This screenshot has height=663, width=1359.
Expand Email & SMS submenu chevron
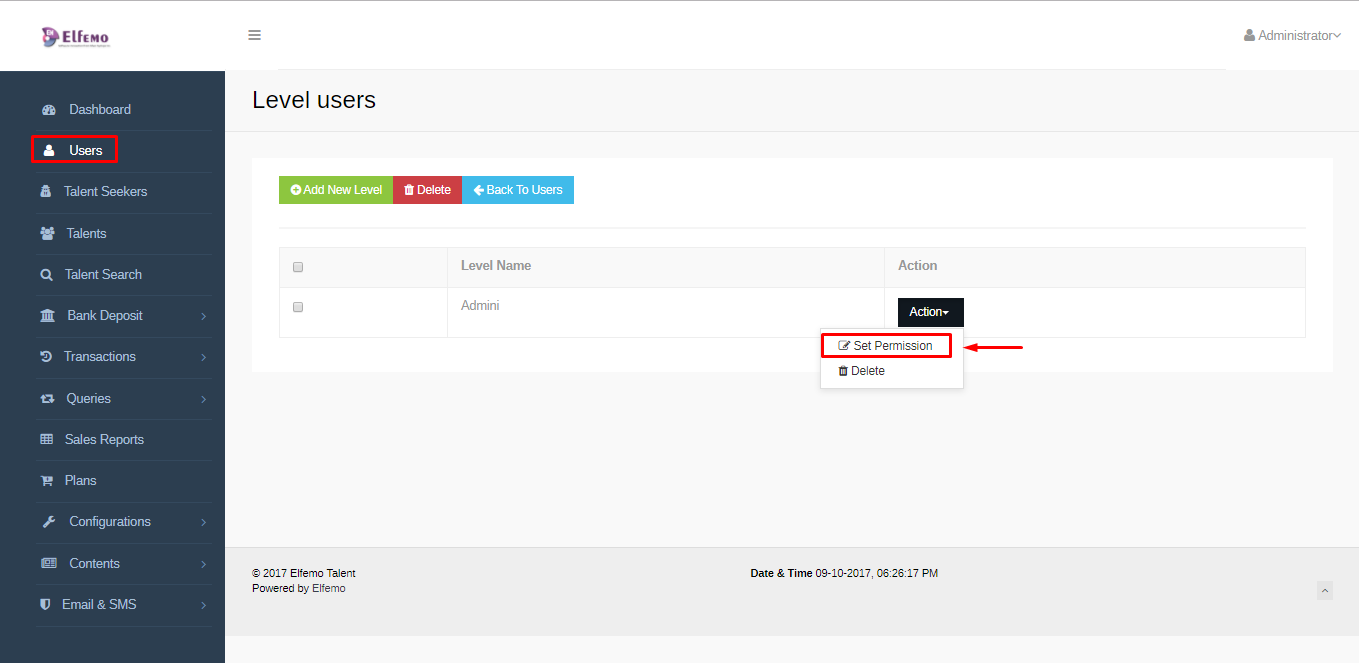[x=203, y=605]
